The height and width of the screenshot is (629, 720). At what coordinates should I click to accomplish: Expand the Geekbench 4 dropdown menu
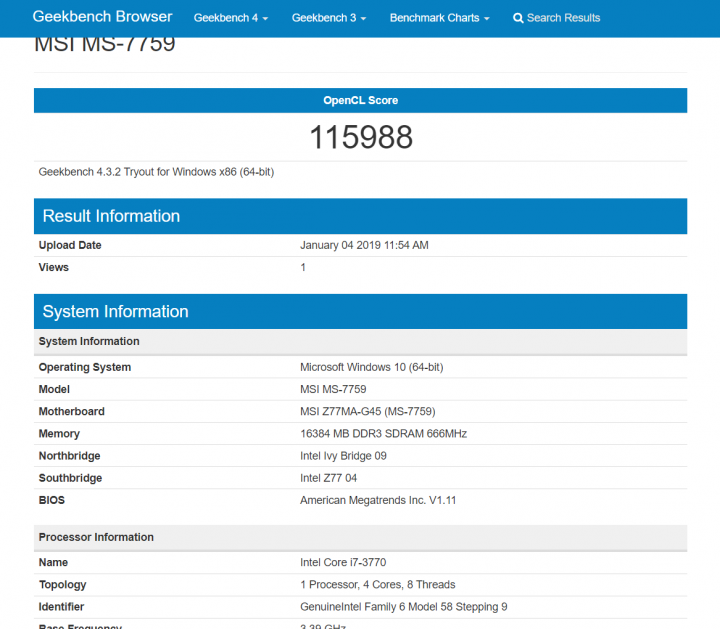231,18
